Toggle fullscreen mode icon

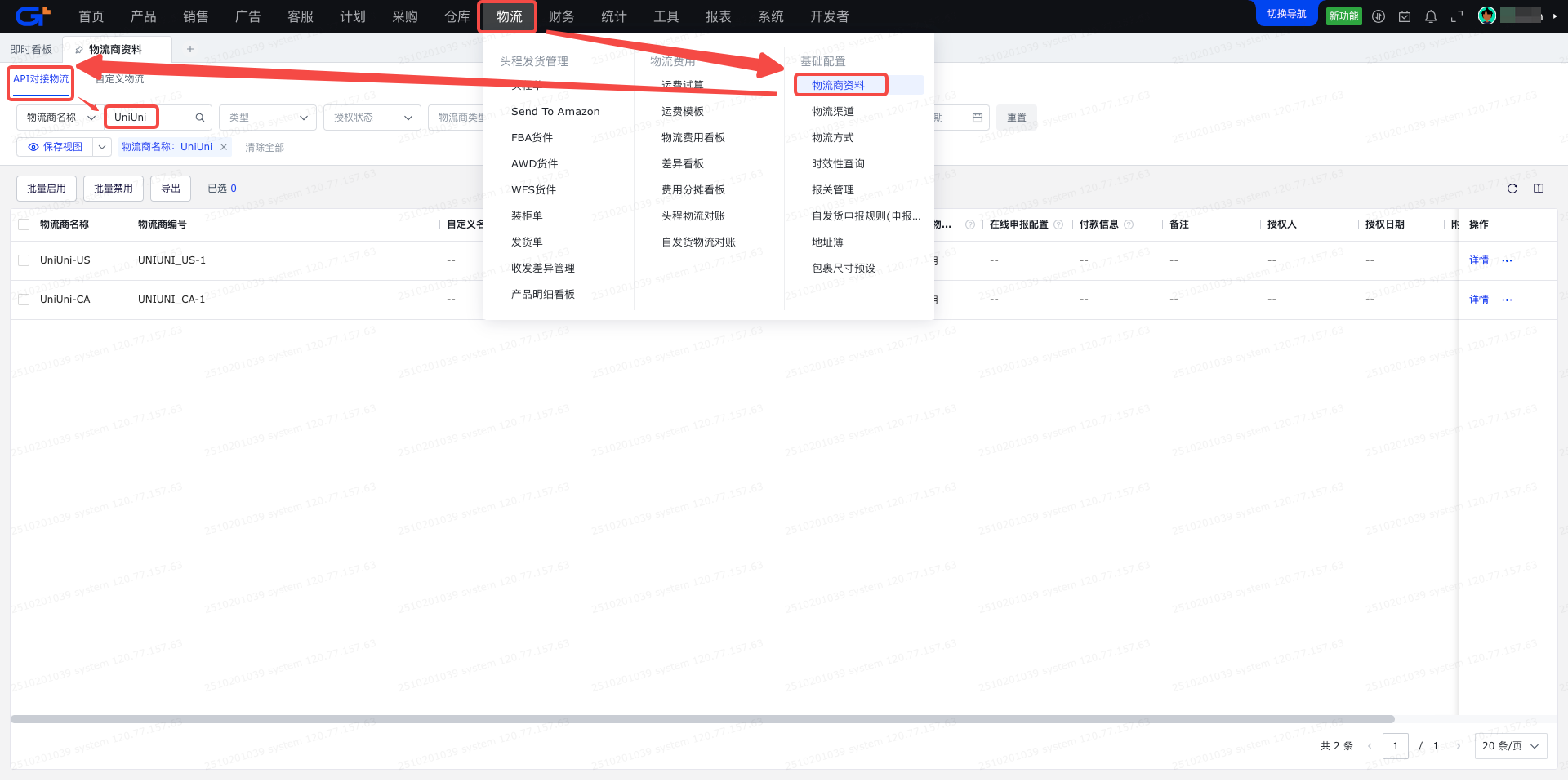[x=1457, y=16]
